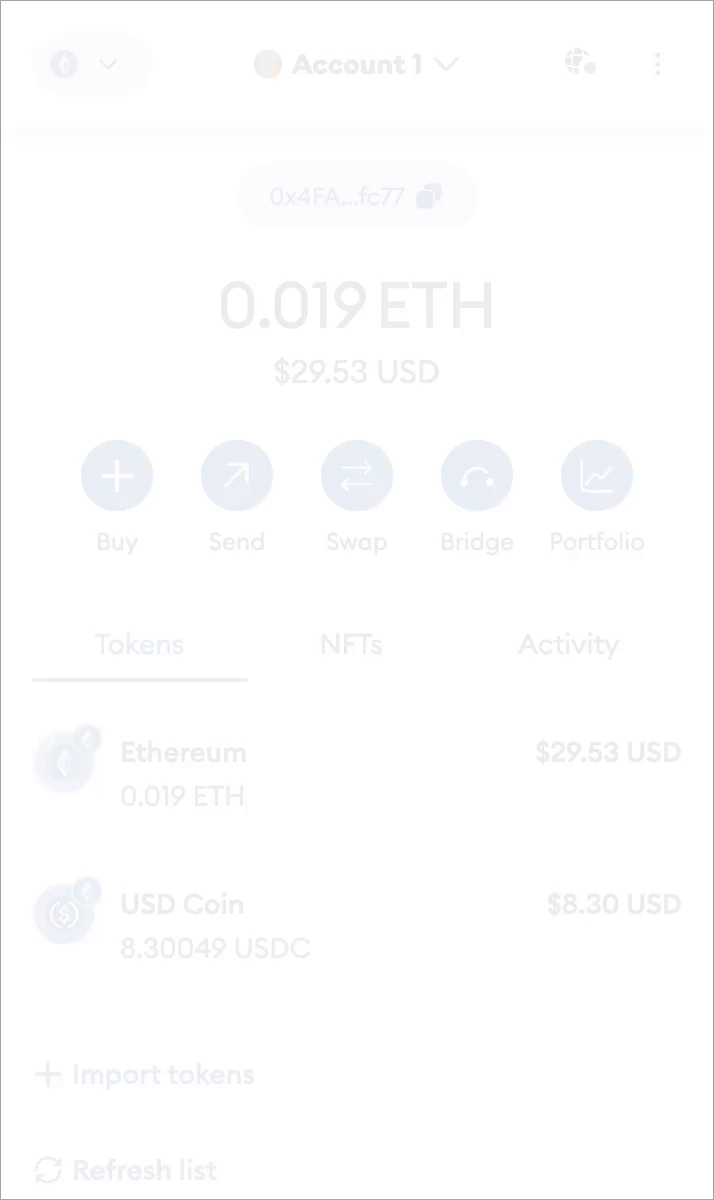
Task: Switch to the Activity tab
Action: tap(568, 644)
